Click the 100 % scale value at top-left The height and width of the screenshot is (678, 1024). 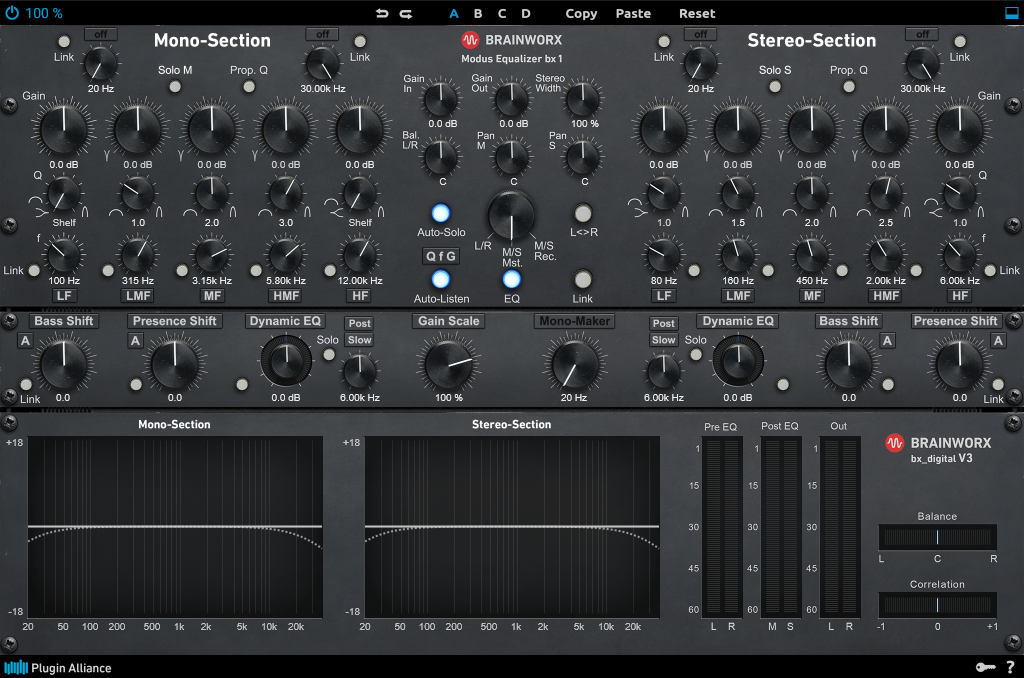click(x=44, y=13)
